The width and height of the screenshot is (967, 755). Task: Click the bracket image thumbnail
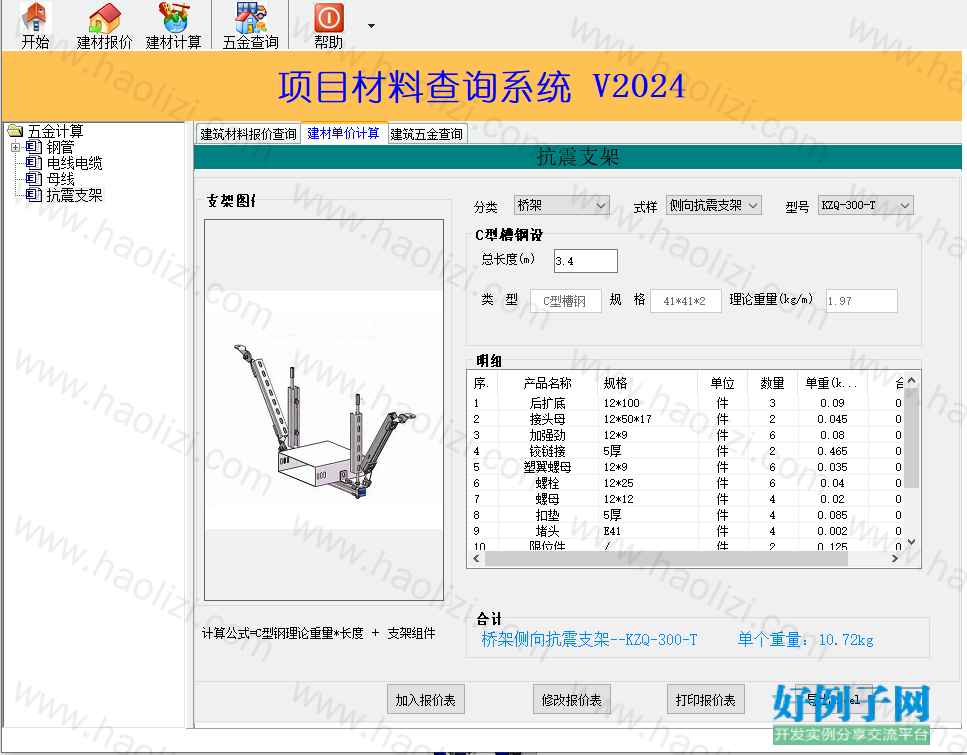[x=324, y=410]
